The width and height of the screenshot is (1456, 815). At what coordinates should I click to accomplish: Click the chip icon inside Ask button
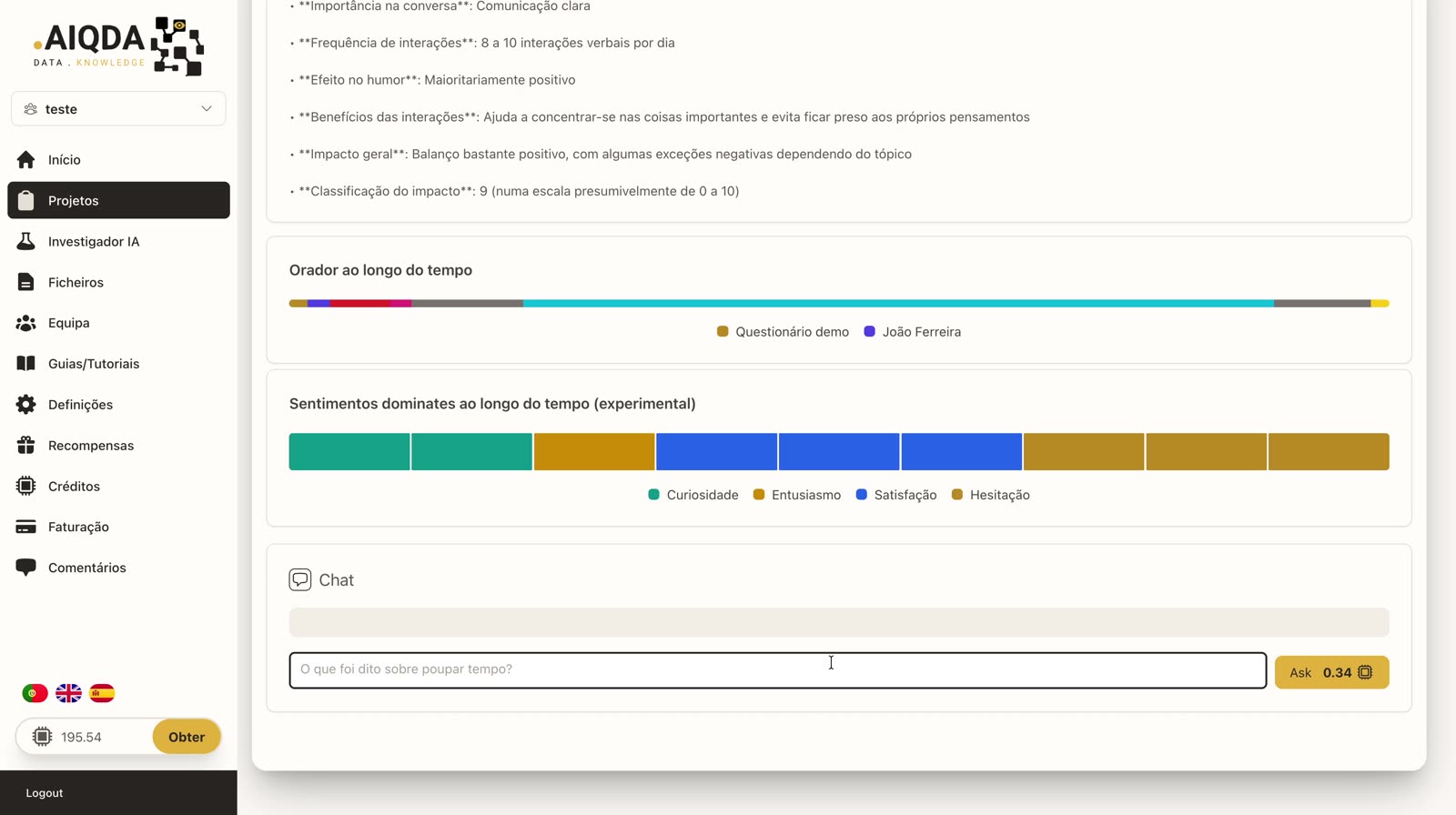coord(1365,672)
